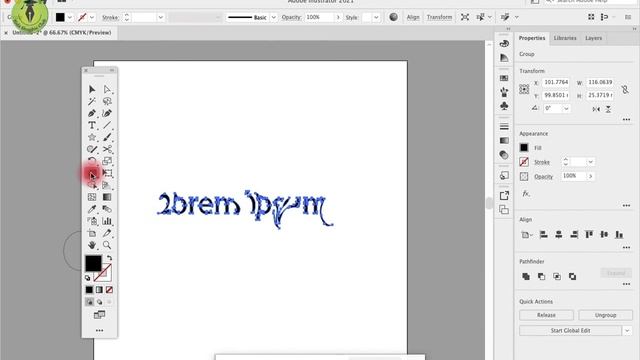The height and width of the screenshot is (360, 640).
Task: Select the Curvature tool
Action: pyautogui.click(x=107, y=113)
